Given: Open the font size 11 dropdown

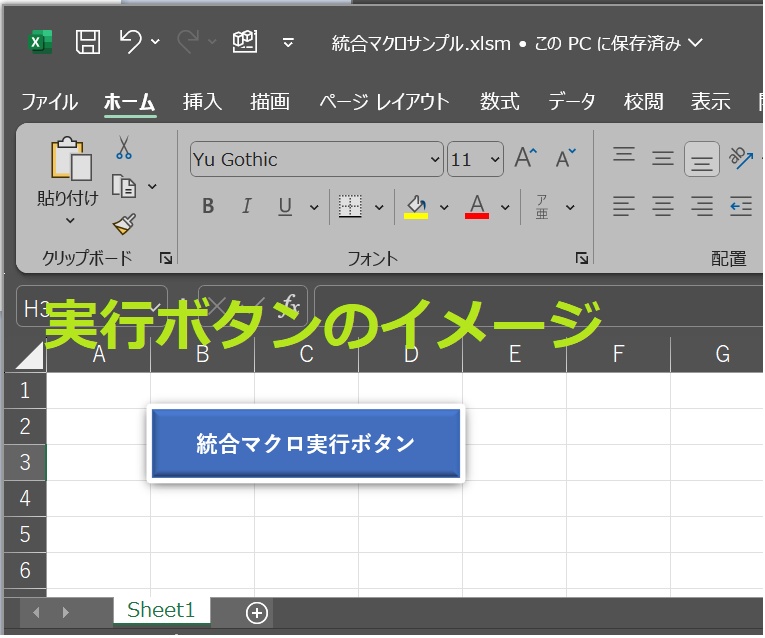Looking at the screenshot, I should tap(495, 160).
